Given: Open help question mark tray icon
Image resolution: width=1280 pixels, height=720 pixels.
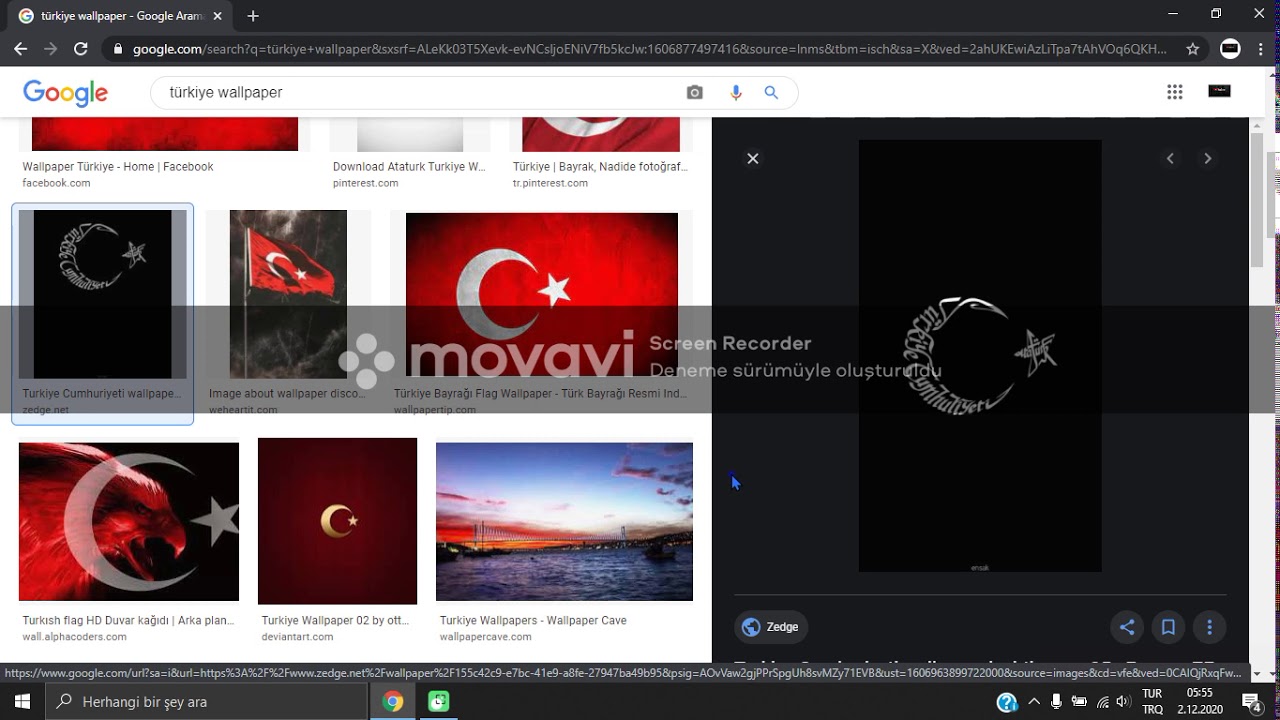Looking at the screenshot, I should pos(1007,702).
